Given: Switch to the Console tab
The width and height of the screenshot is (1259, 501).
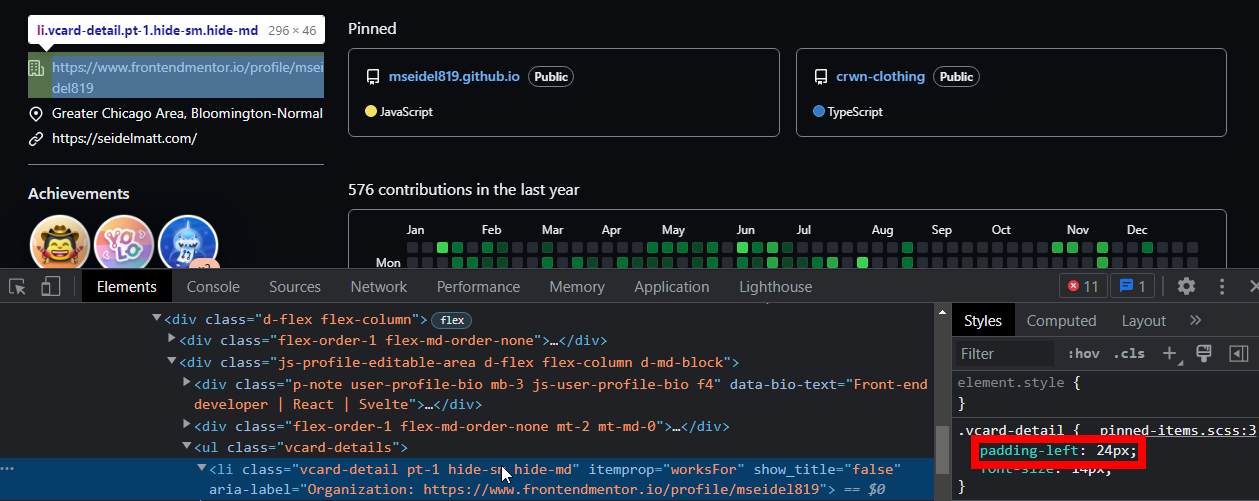Looking at the screenshot, I should tap(213, 286).
